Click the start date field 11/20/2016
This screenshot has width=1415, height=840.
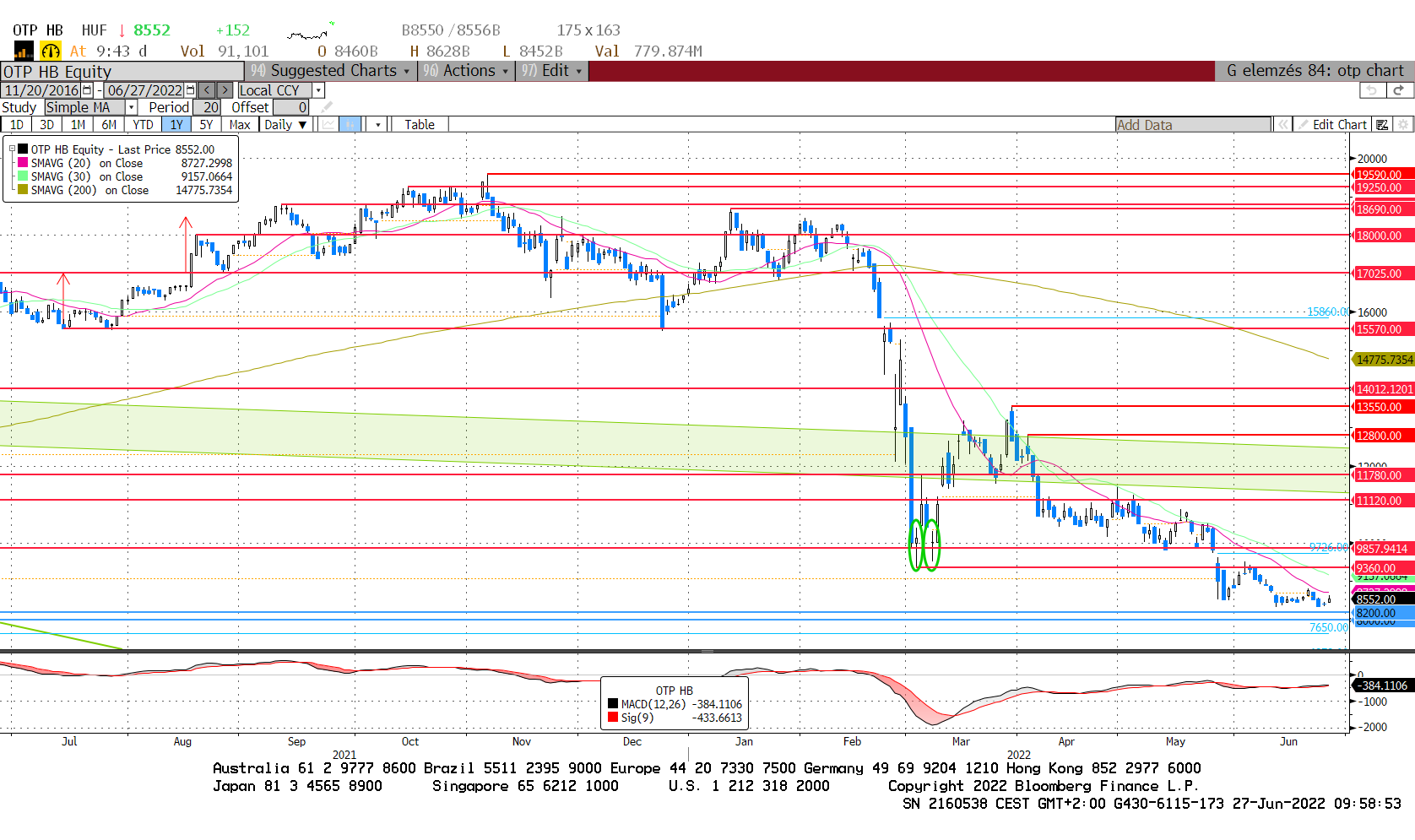pos(41,90)
